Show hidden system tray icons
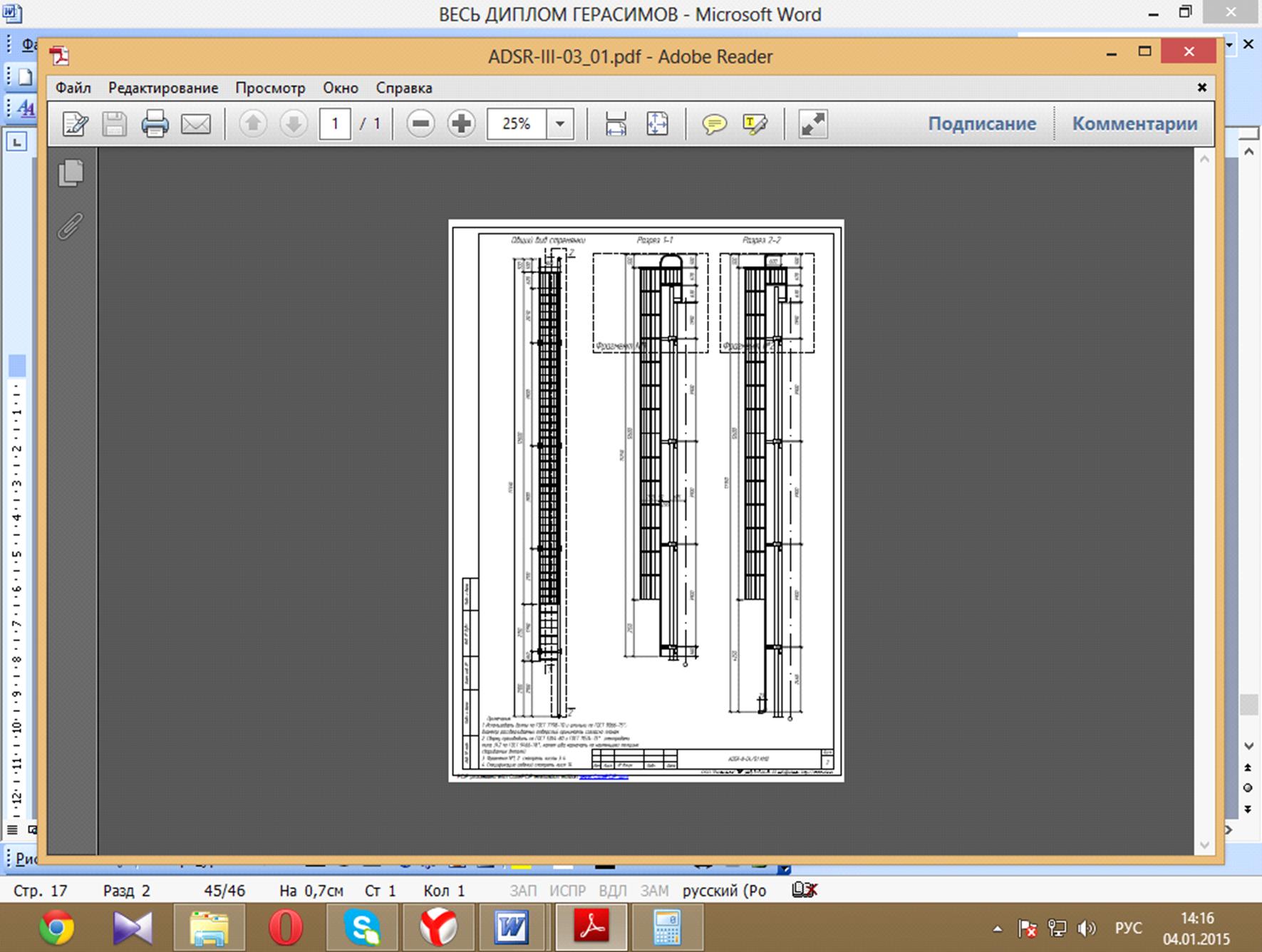Screen dimensions: 1262x952 pyautogui.click(x=998, y=929)
